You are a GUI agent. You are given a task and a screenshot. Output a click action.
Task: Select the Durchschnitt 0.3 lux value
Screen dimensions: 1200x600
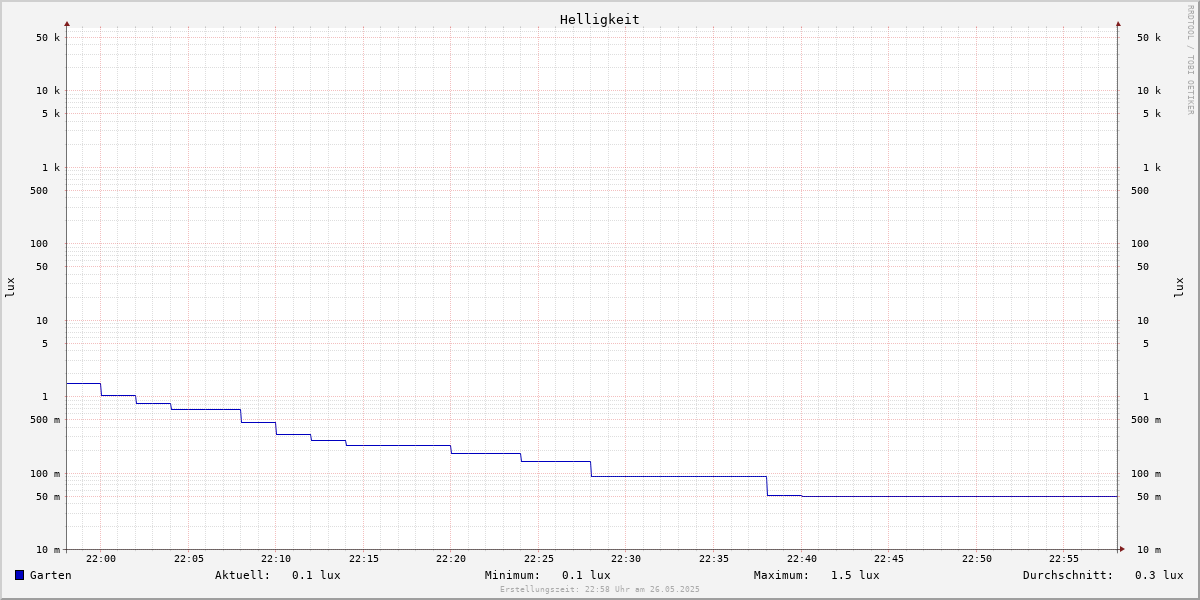pos(1159,575)
